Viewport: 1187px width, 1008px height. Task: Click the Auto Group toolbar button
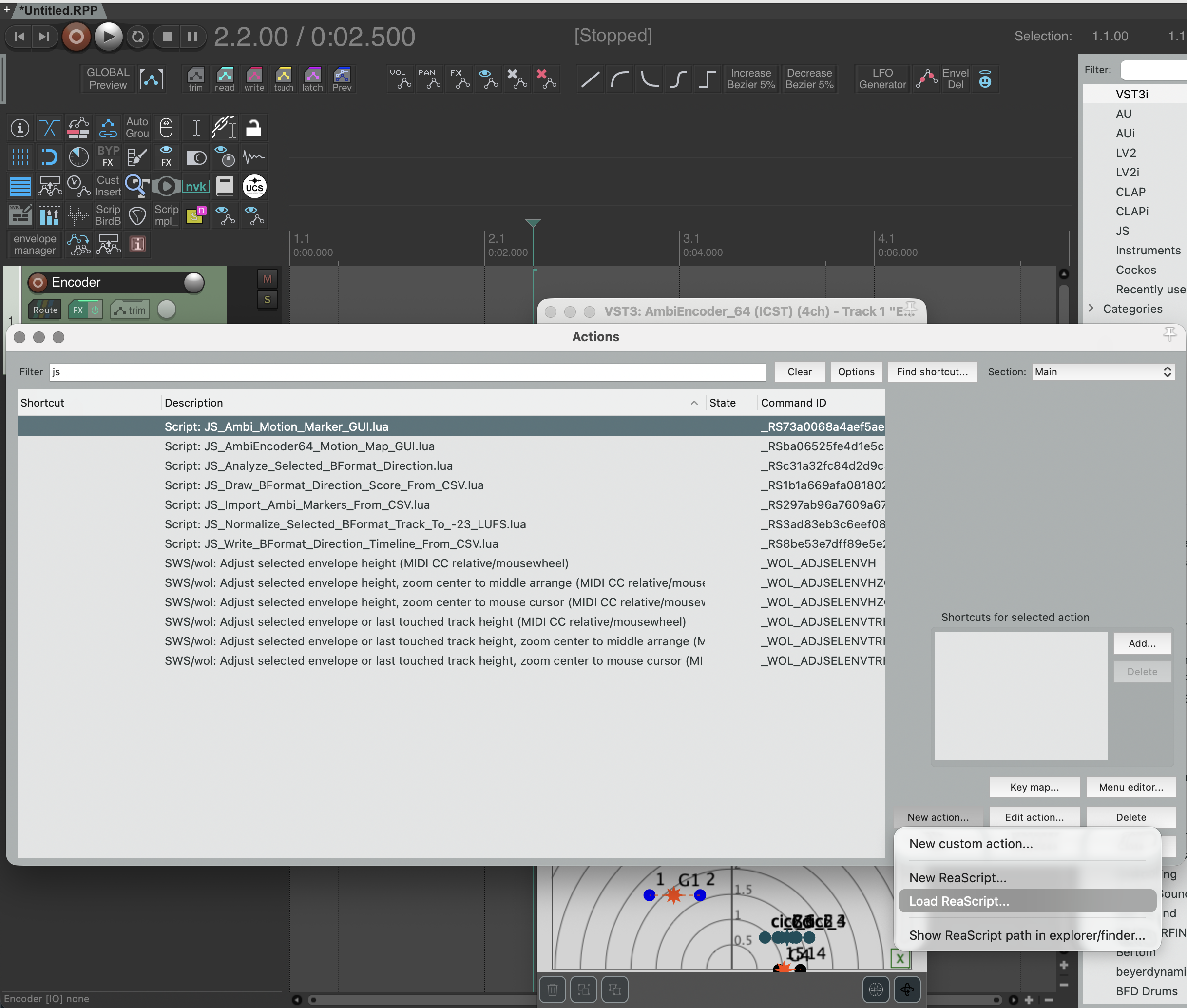[x=137, y=128]
